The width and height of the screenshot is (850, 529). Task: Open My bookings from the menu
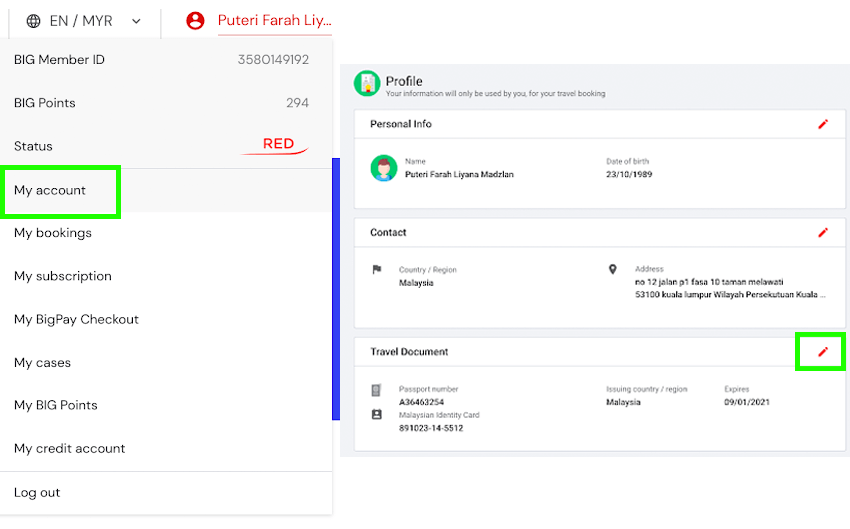(53, 233)
